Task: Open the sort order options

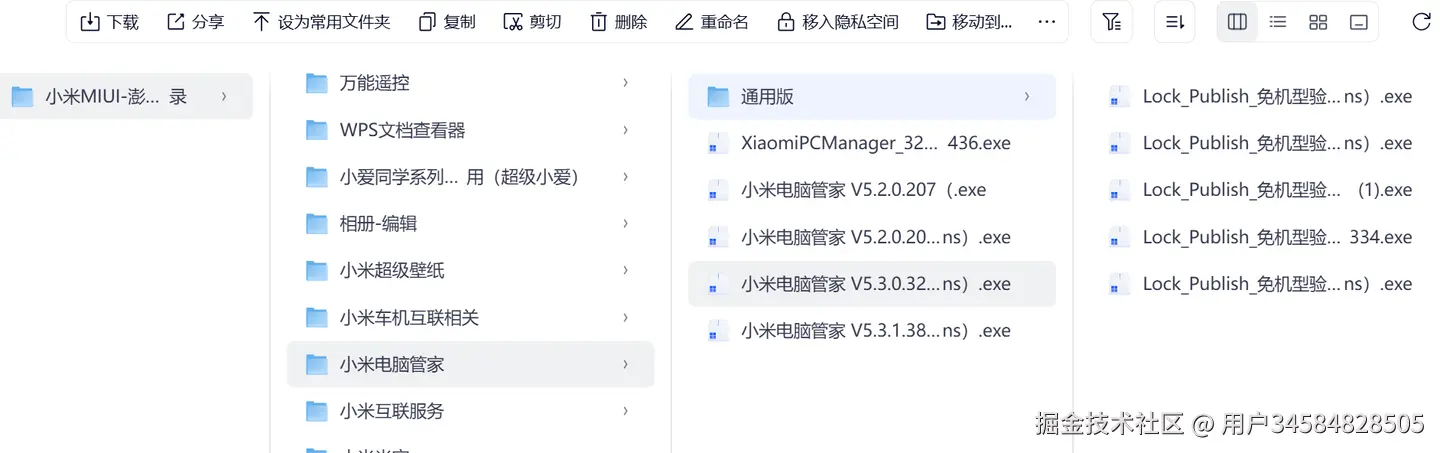Action: click(1175, 22)
